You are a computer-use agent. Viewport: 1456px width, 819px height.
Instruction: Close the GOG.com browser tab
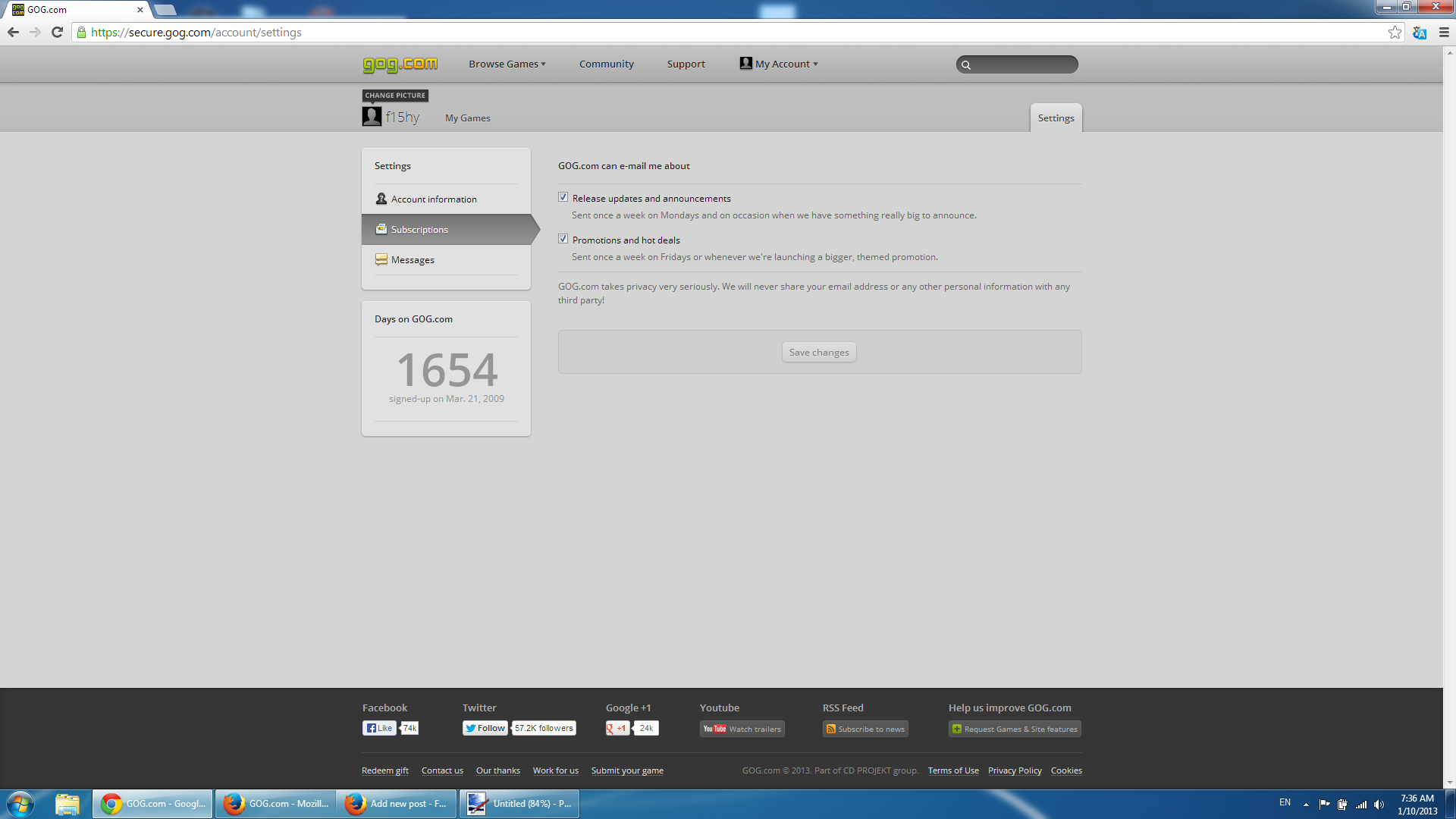click(x=140, y=10)
